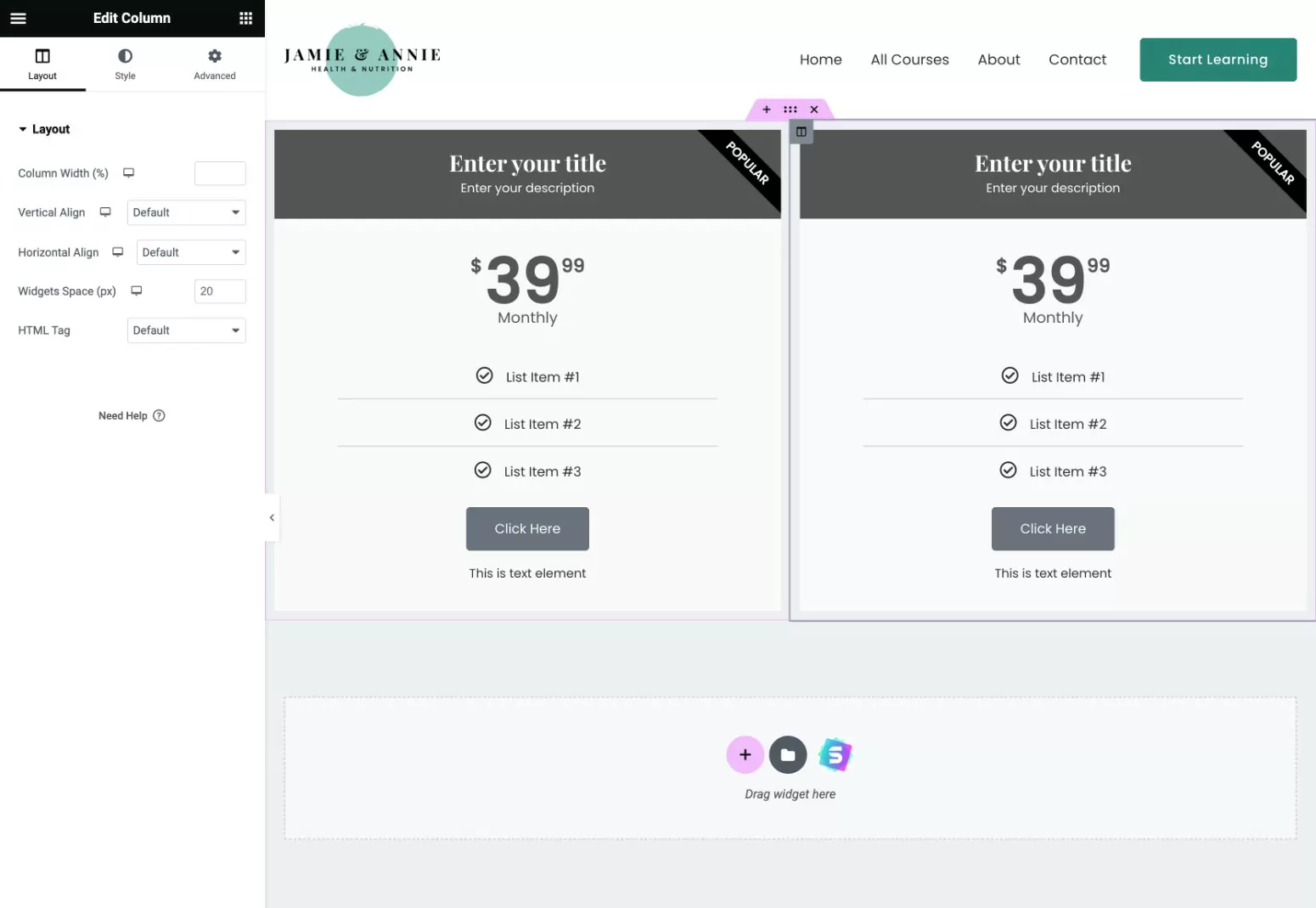The height and width of the screenshot is (908, 1316).
Task: Open the template library folder button
Action: tap(788, 754)
